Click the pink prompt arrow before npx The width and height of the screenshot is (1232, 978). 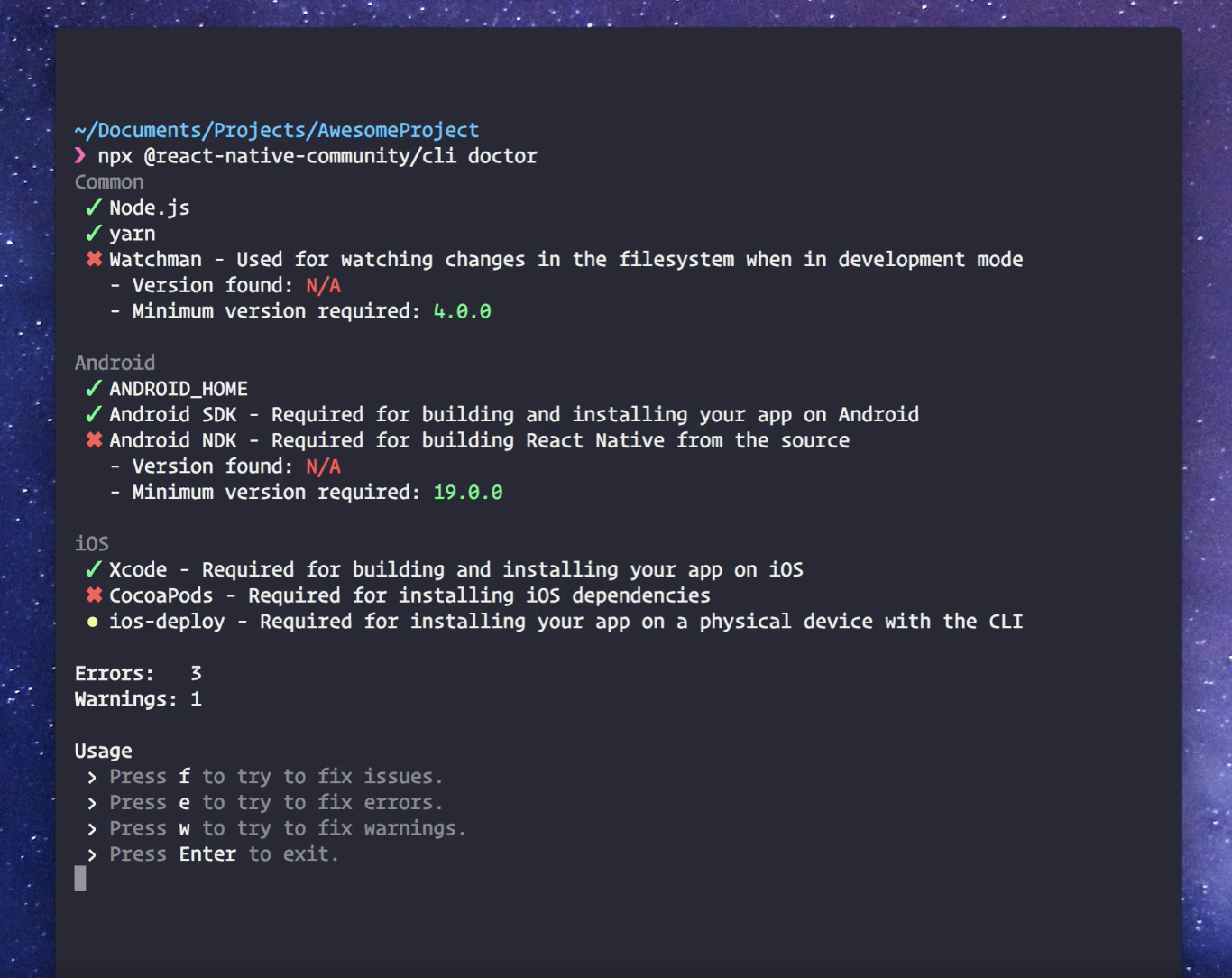click(80, 156)
